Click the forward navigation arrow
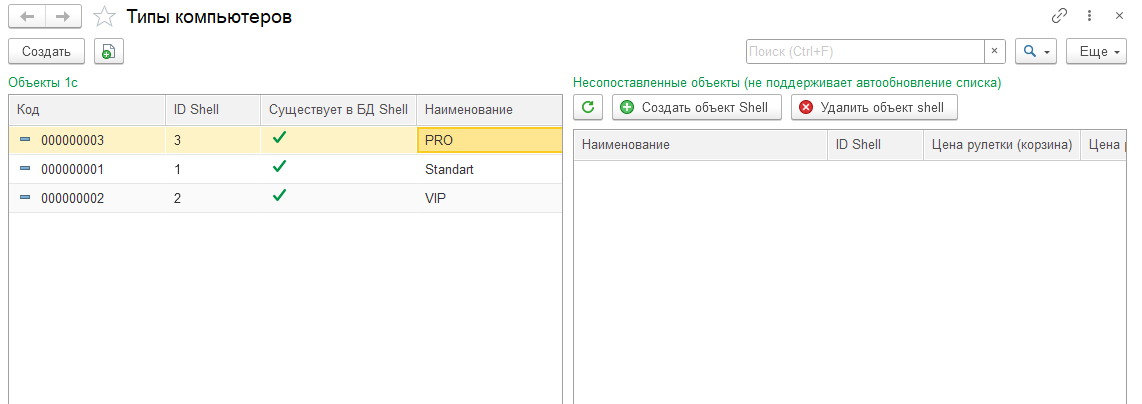This screenshot has height=404, width=1142. click(63, 16)
